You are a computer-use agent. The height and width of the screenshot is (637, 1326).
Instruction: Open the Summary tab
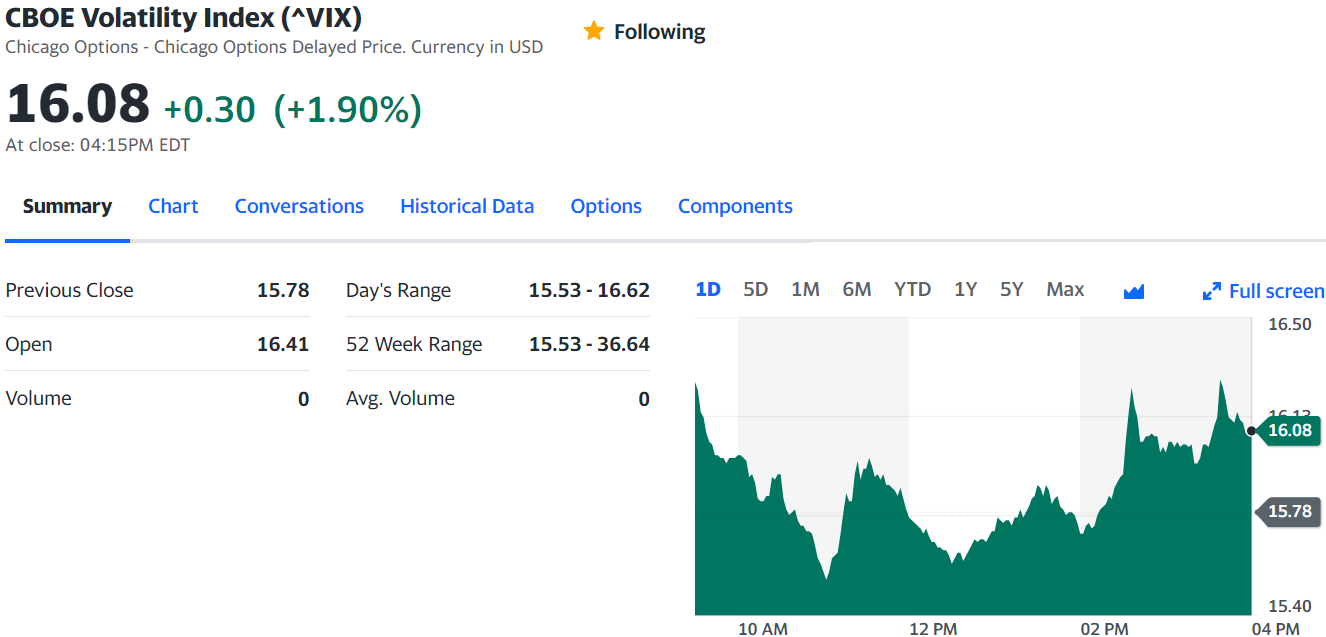click(67, 206)
